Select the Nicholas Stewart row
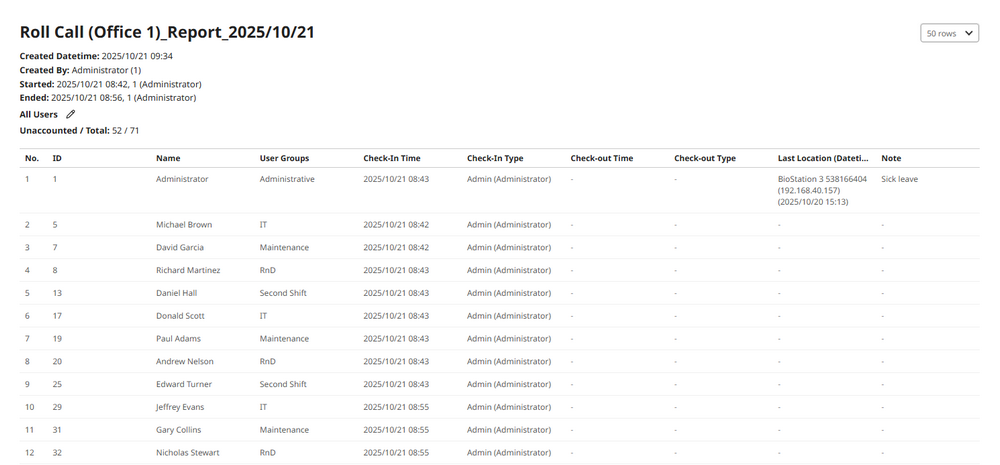This screenshot has width=1000, height=465. pos(187,452)
